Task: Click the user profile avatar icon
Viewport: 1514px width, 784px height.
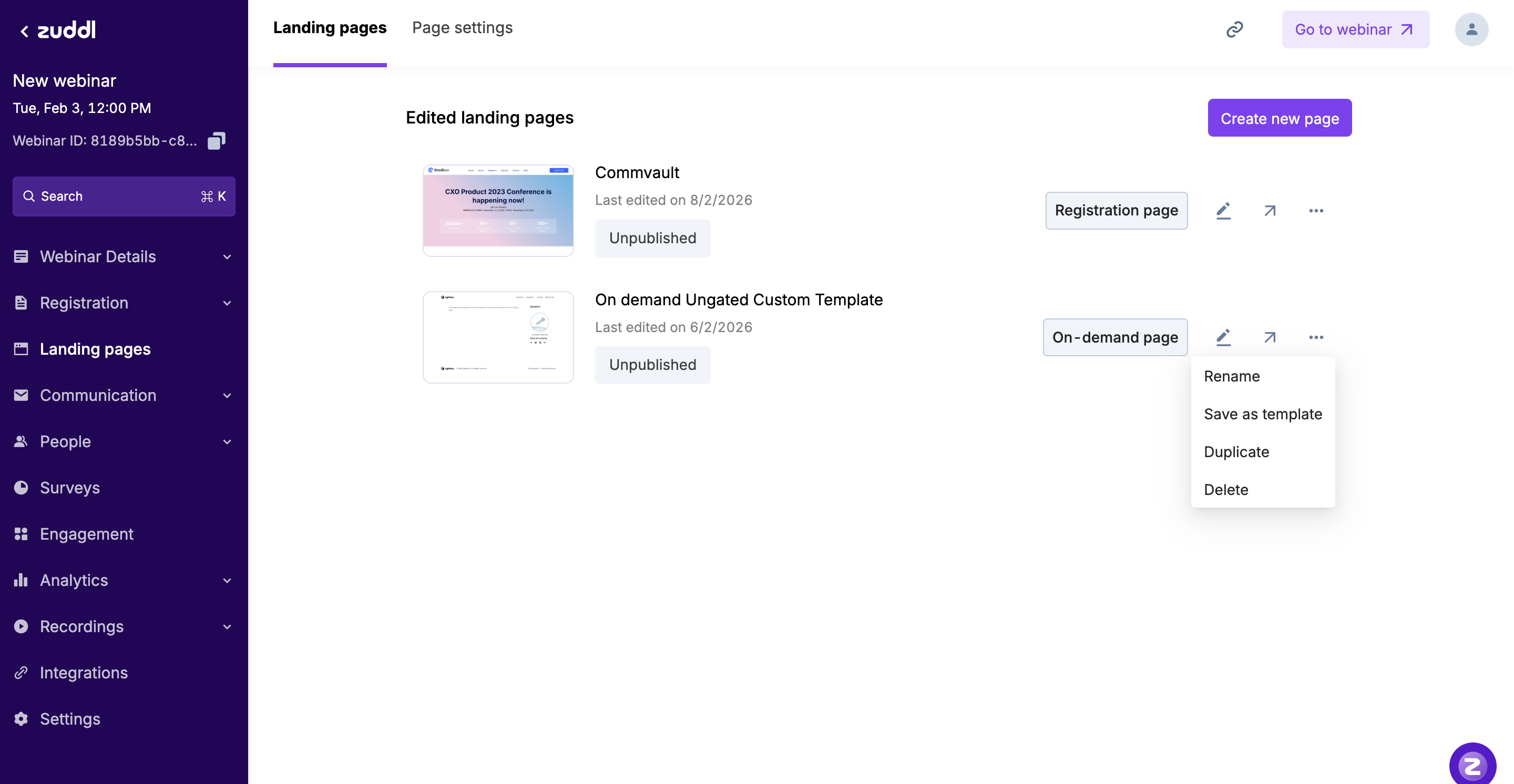Action: (x=1471, y=29)
